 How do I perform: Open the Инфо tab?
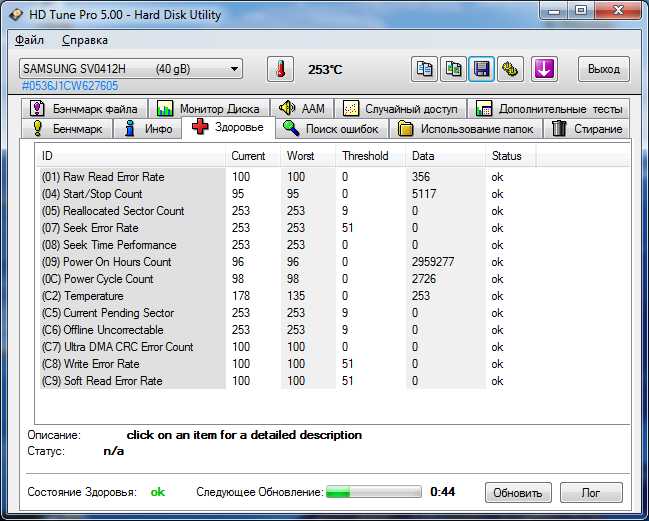pyautogui.click(x=148, y=129)
